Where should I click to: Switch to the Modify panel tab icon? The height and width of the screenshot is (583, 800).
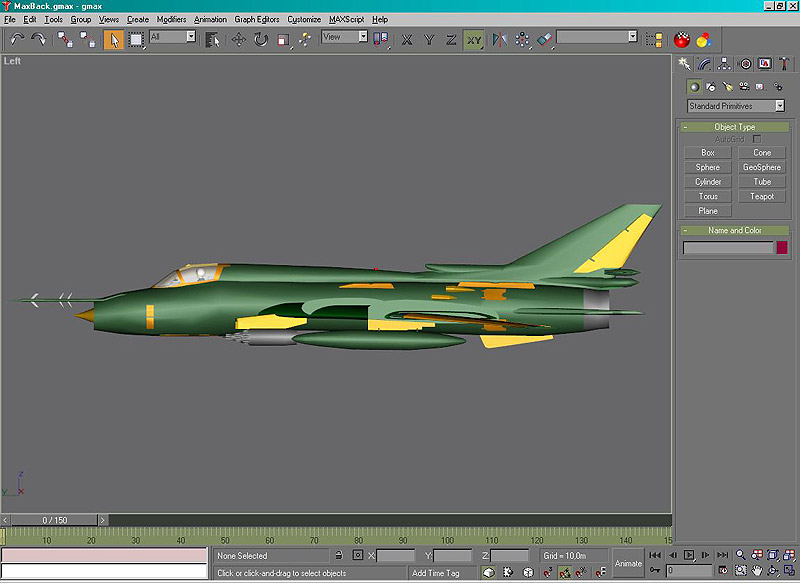[704, 63]
